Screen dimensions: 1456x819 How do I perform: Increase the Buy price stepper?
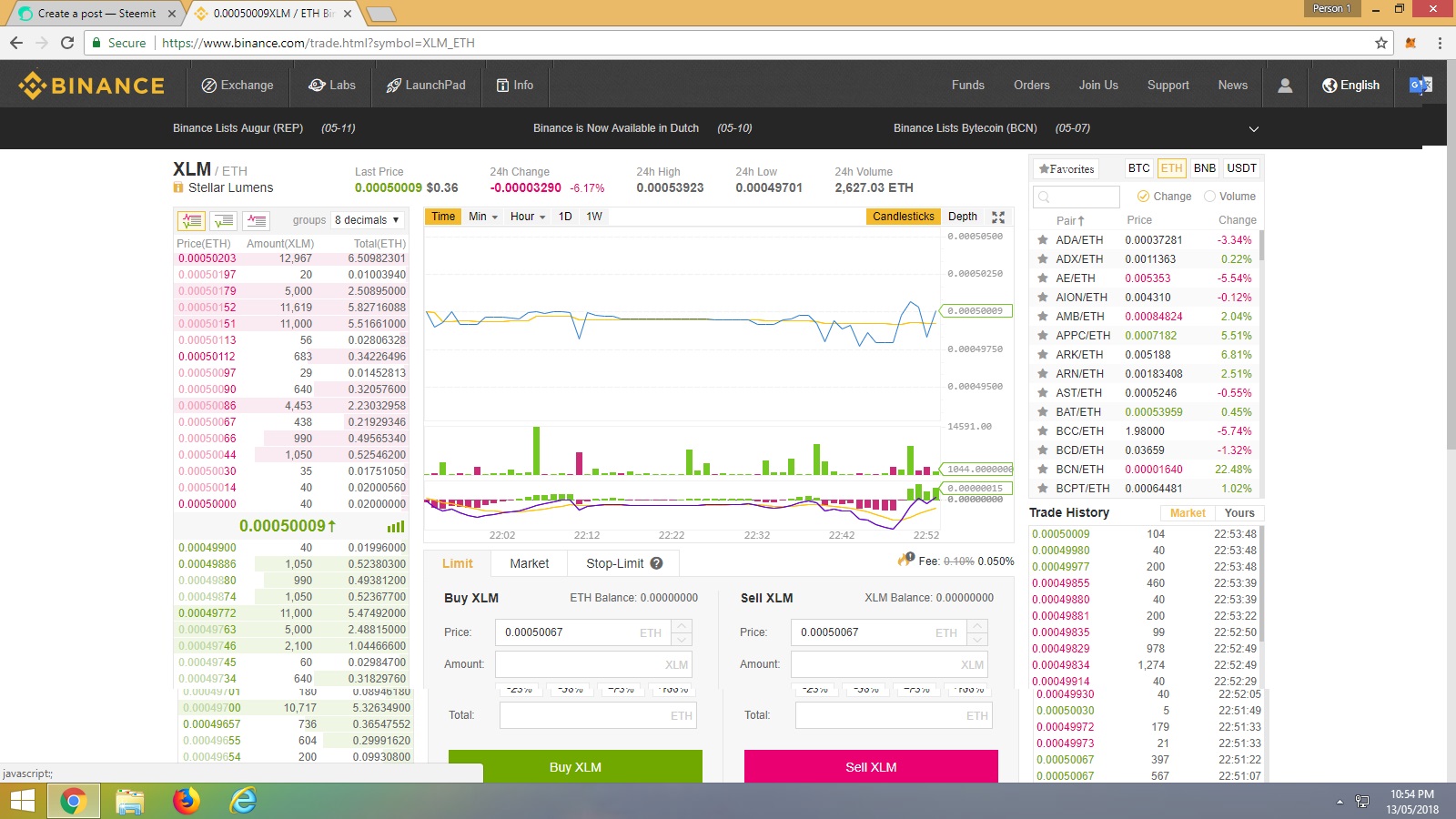tap(682, 626)
